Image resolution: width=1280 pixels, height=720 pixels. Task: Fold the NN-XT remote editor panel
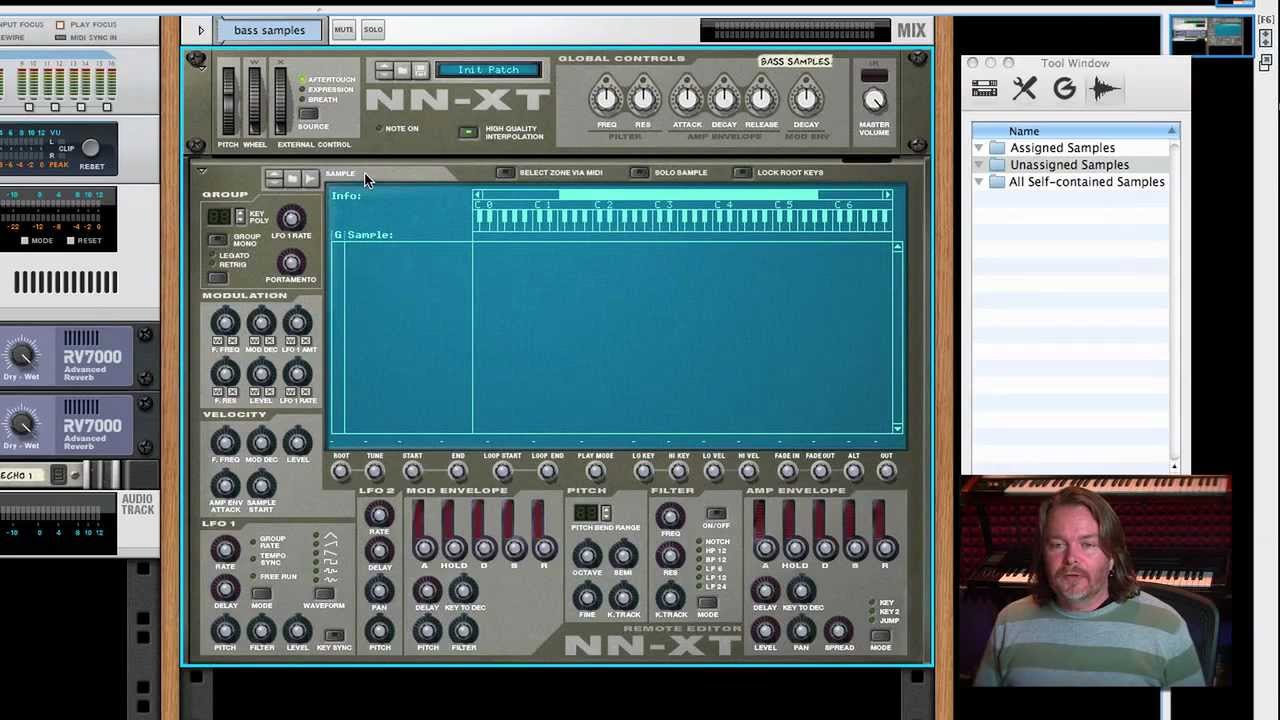pyautogui.click(x=201, y=173)
